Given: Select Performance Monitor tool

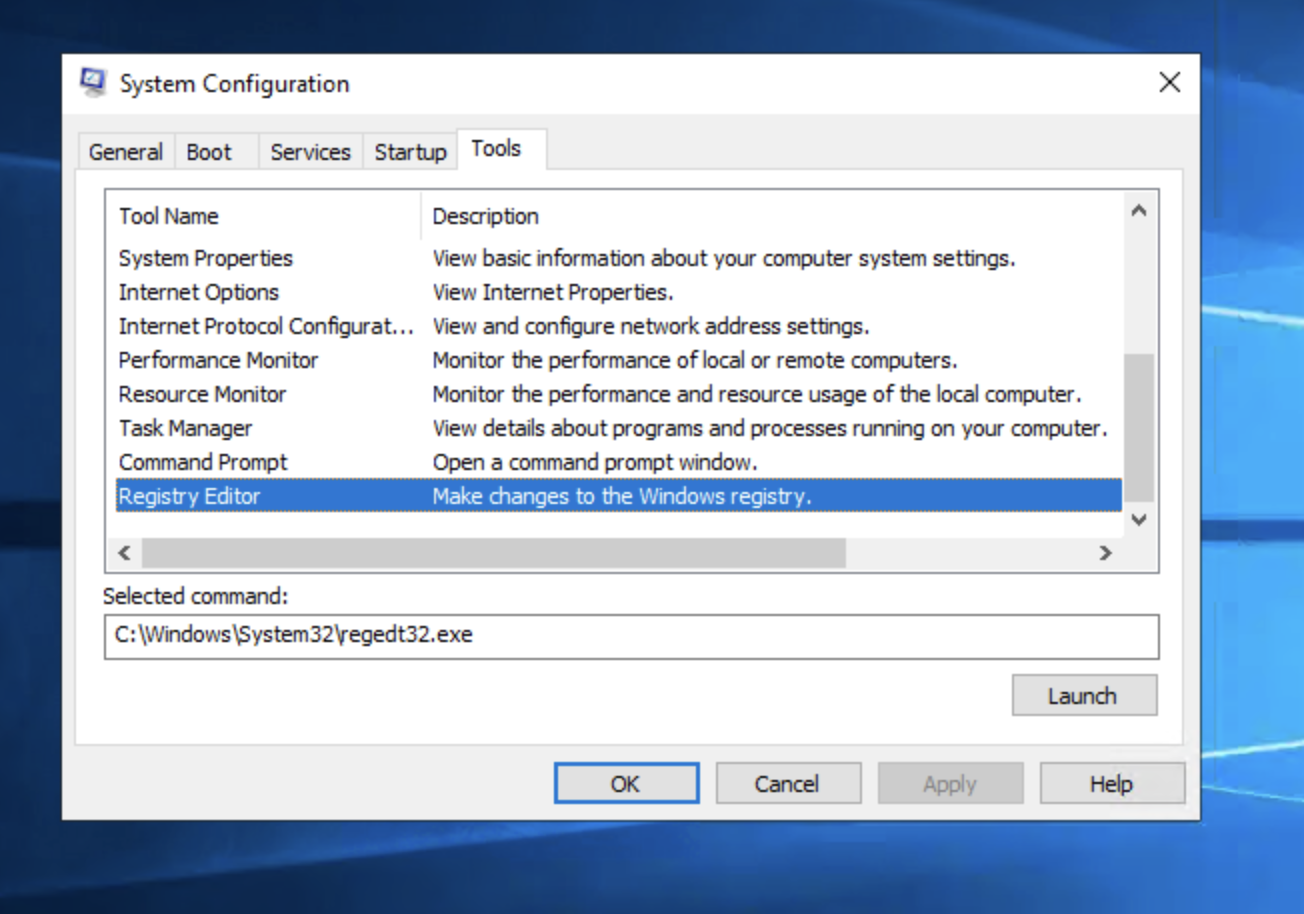Looking at the screenshot, I should tap(218, 360).
